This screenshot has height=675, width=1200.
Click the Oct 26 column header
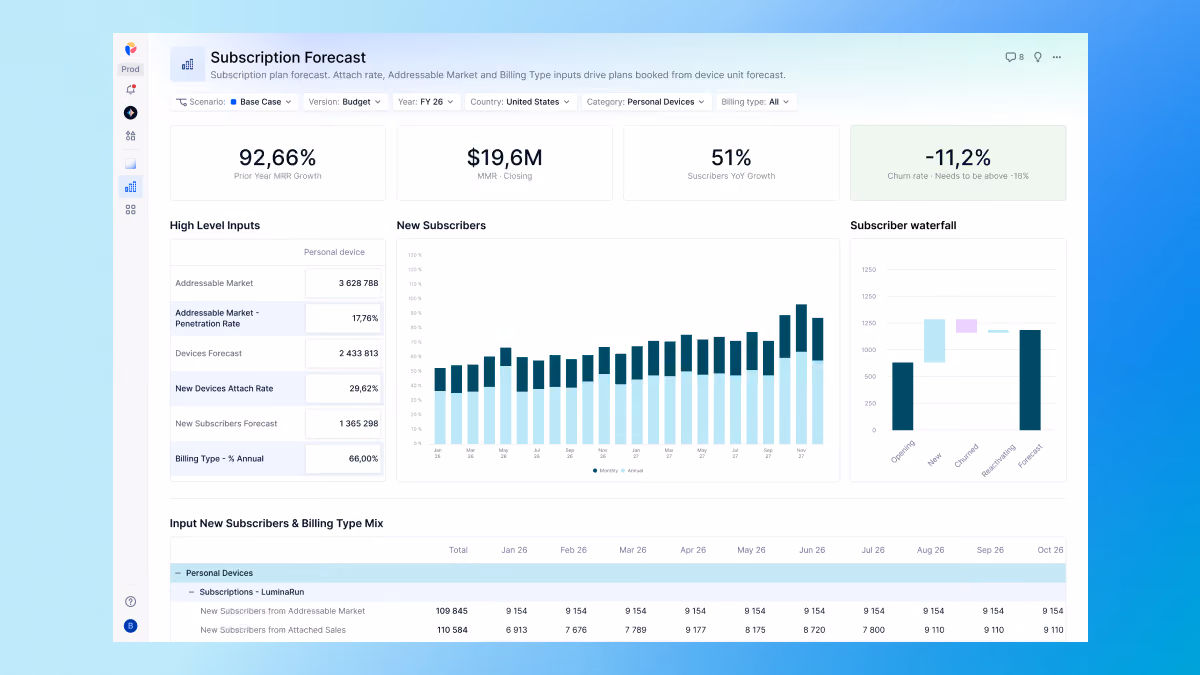click(x=1051, y=550)
